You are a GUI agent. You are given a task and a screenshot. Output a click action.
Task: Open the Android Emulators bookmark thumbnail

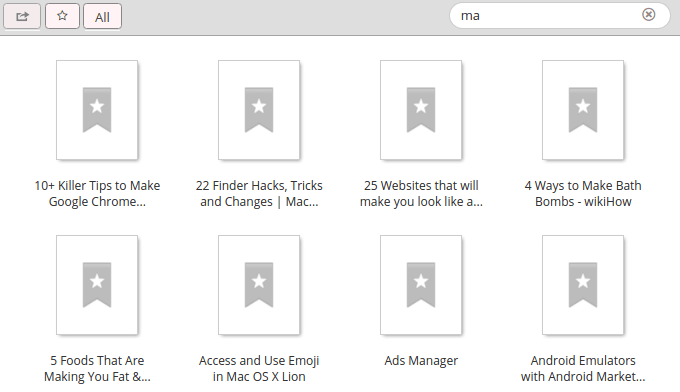[x=583, y=285]
